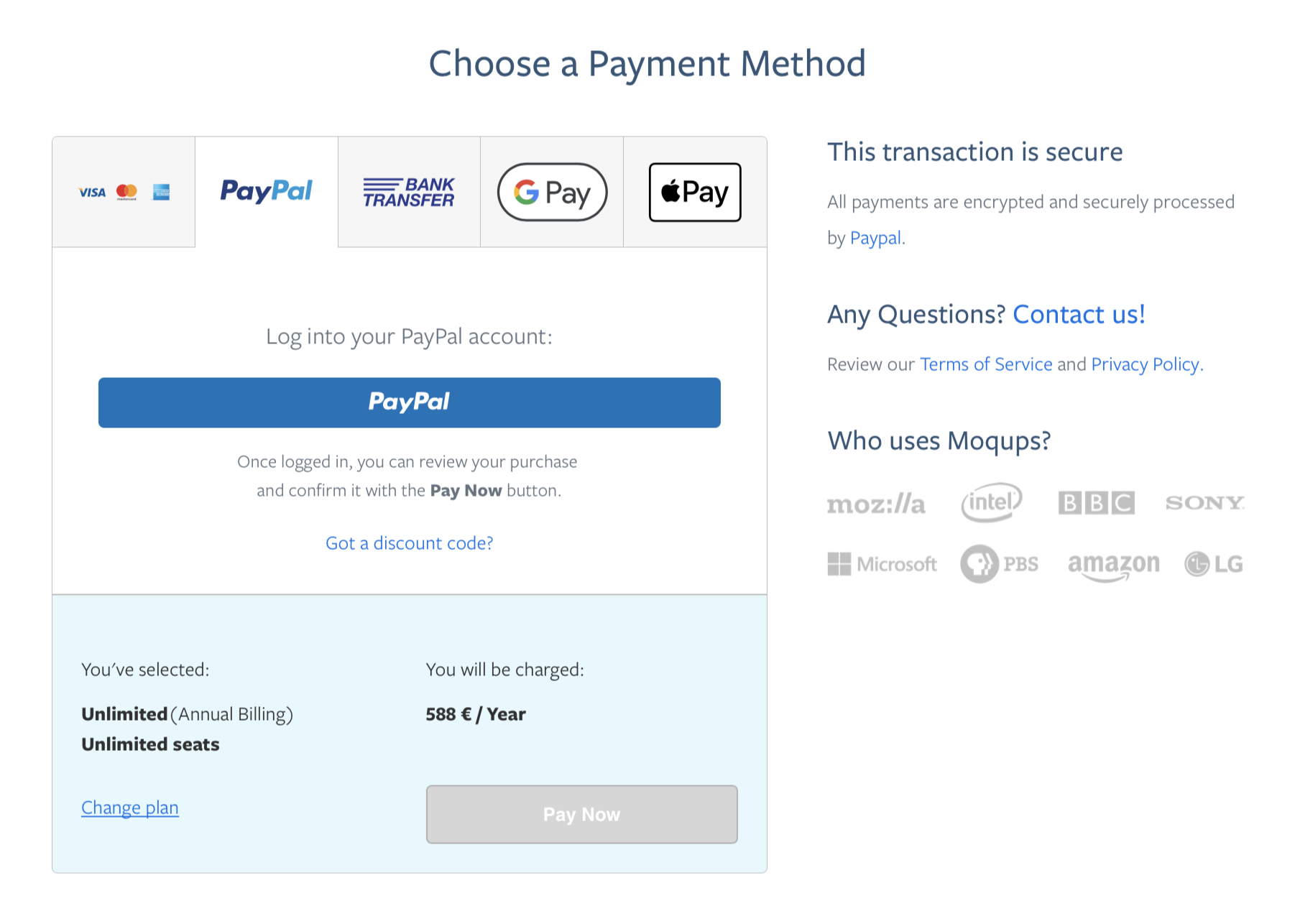Select the American Express icon
Viewport: 1295px width, 924px height.
162,192
